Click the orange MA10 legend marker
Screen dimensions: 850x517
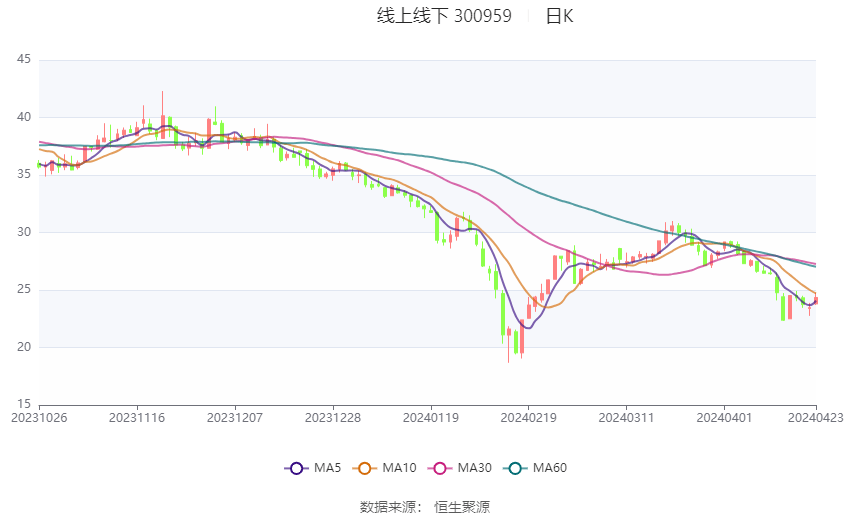click(365, 467)
